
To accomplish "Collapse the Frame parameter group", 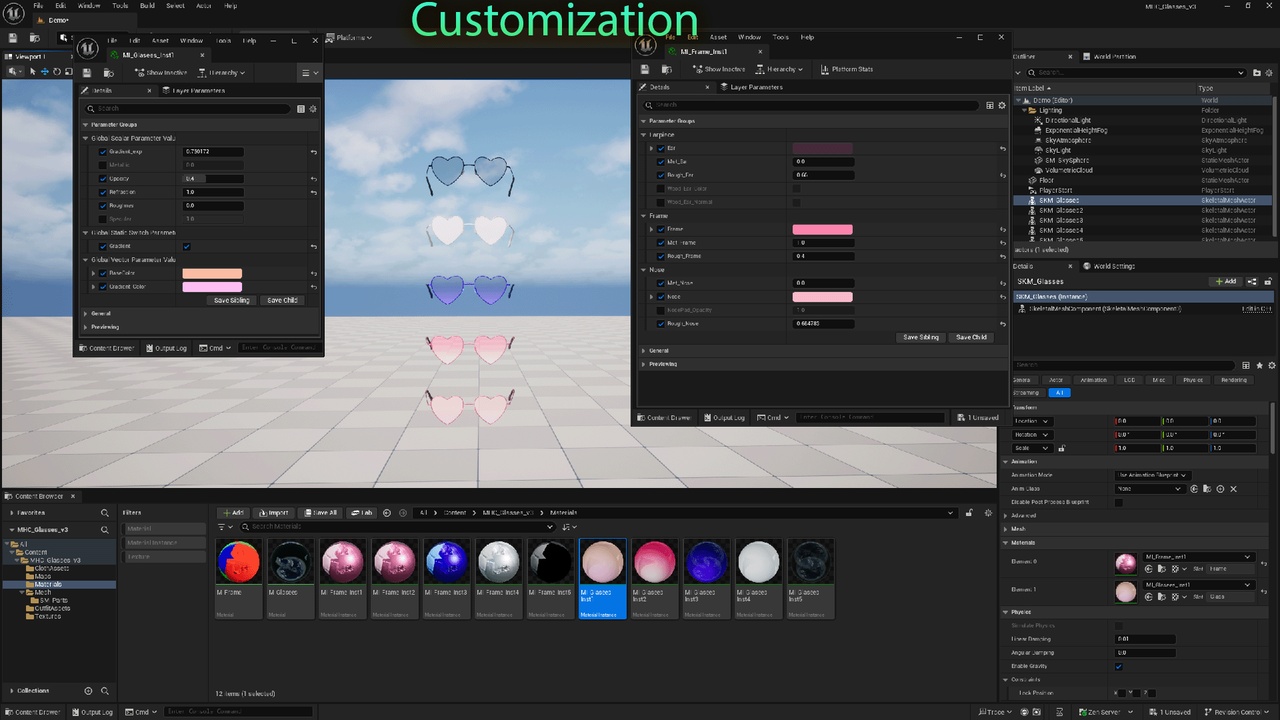I will tap(644, 216).
